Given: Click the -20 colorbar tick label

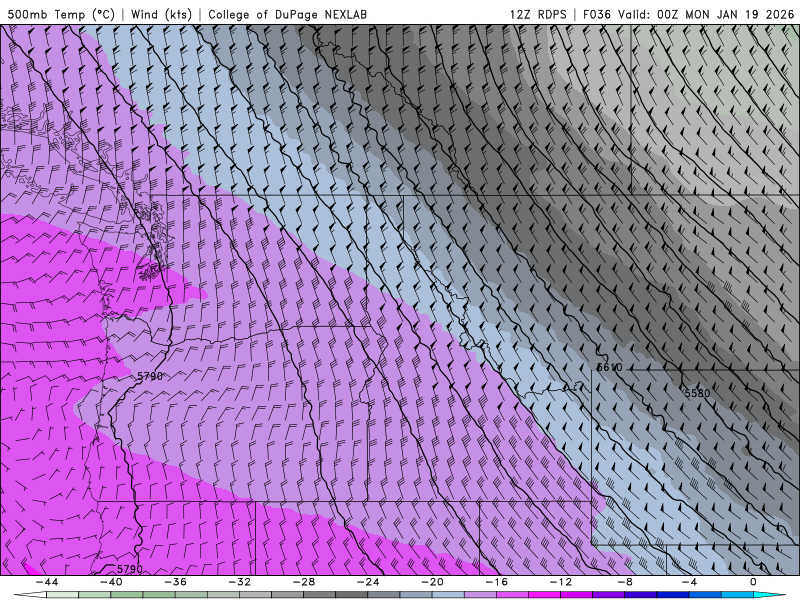Looking at the screenshot, I should (x=432, y=582).
